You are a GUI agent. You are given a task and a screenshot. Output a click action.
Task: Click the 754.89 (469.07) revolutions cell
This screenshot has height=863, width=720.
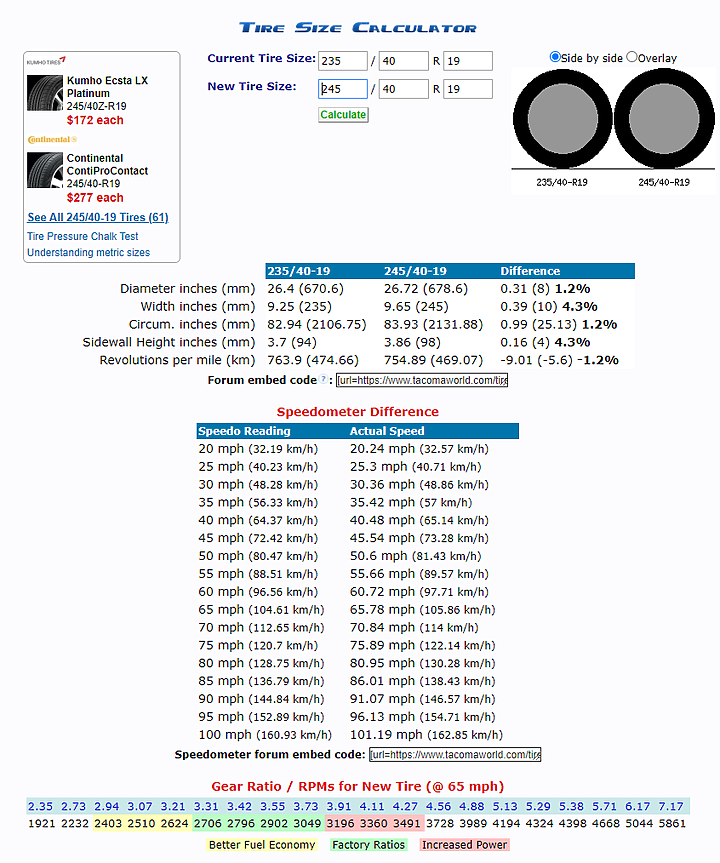[x=433, y=360]
